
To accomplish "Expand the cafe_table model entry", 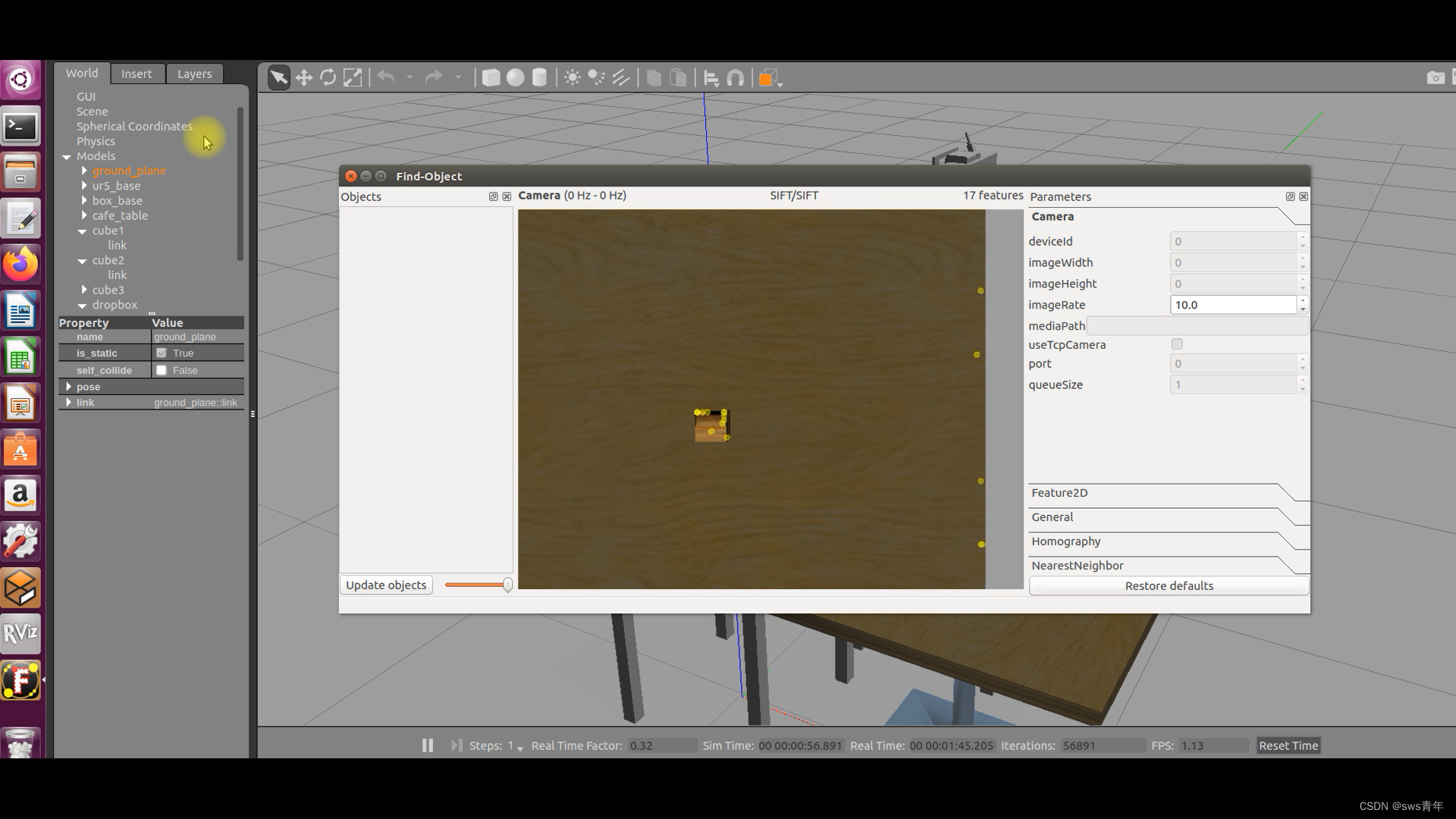I will [83, 215].
